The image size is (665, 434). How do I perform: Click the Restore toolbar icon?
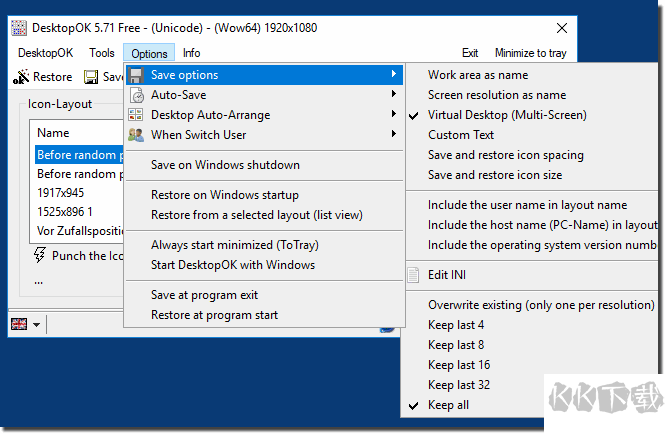[x=21, y=77]
